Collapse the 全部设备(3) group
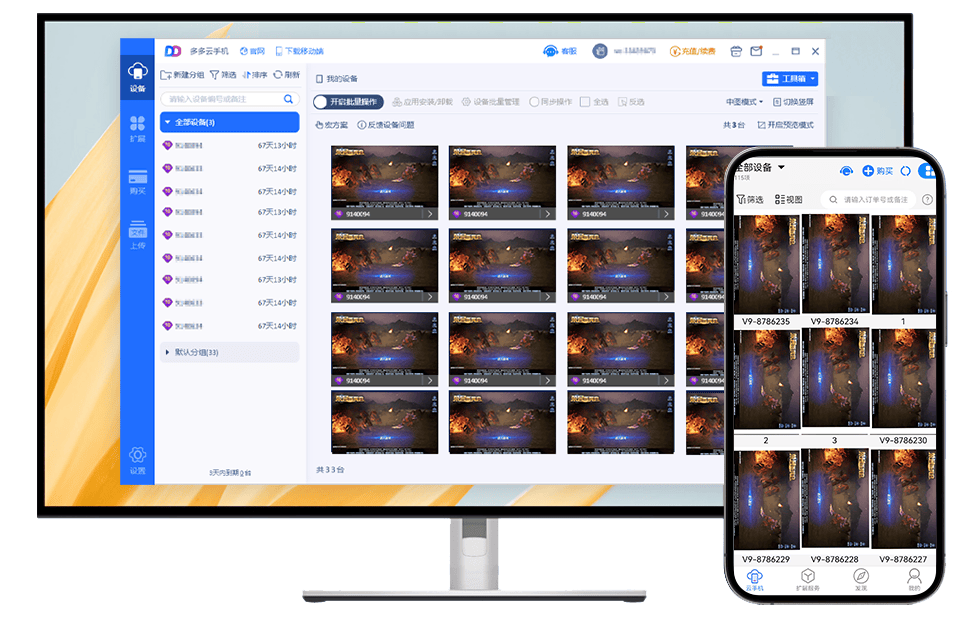The height and width of the screenshot is (632, 953). pos(166,122)
